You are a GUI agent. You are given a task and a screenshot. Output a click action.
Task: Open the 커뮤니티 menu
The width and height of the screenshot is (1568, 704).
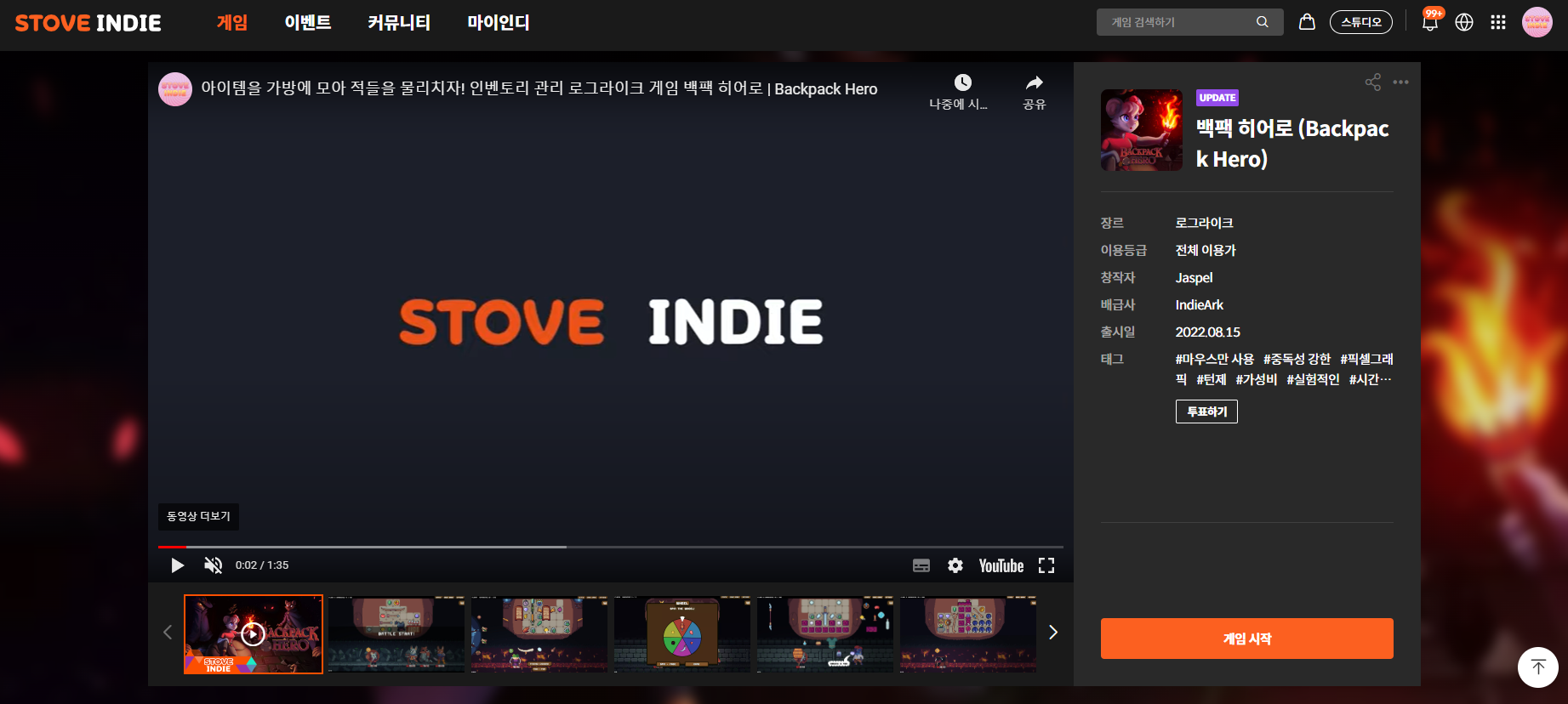[399, 23]
